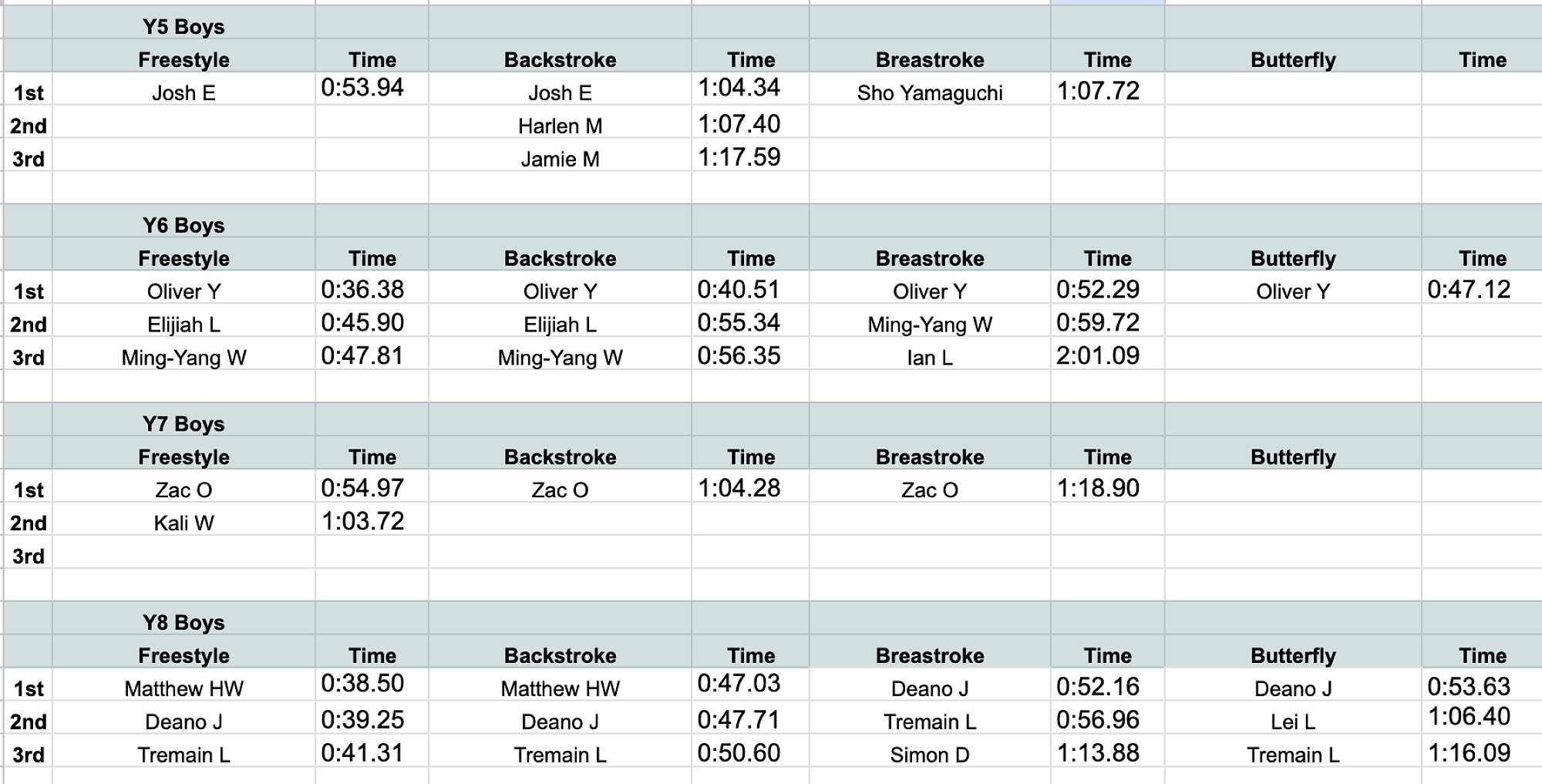Select the 2:01.09 time cell

[x=1097, y=356]
